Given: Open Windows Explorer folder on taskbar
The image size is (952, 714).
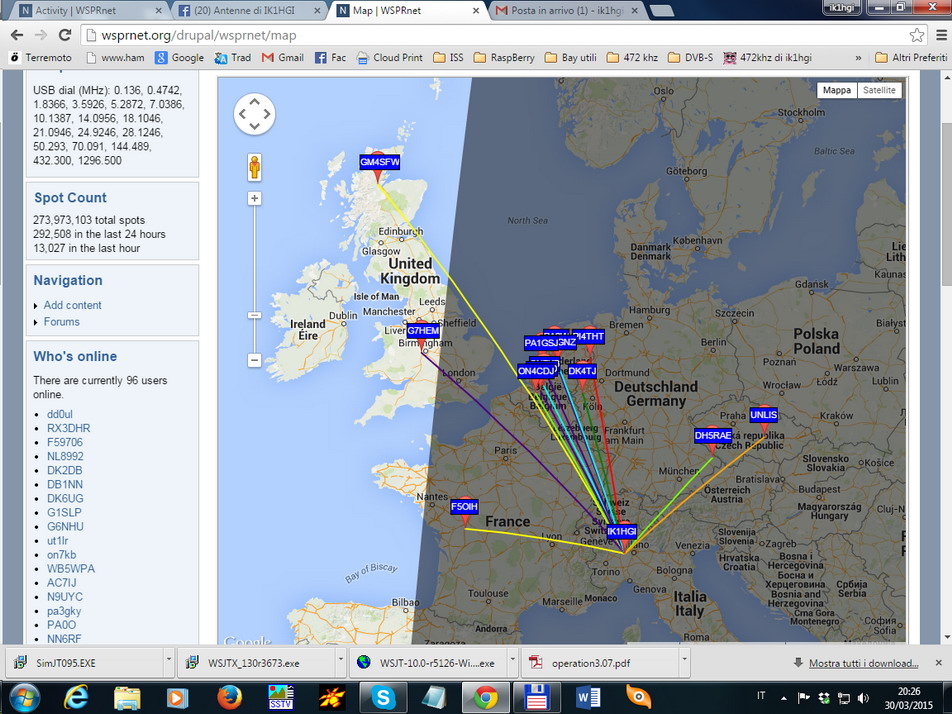Looking at the screenshot, I should point(127,698).
